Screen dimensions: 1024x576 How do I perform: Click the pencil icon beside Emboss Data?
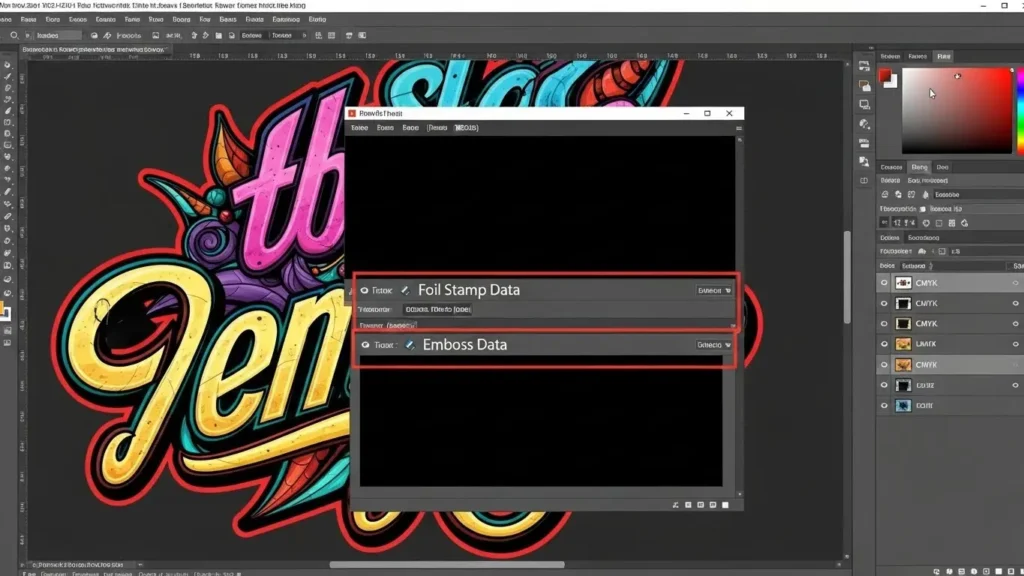[410, 345]
